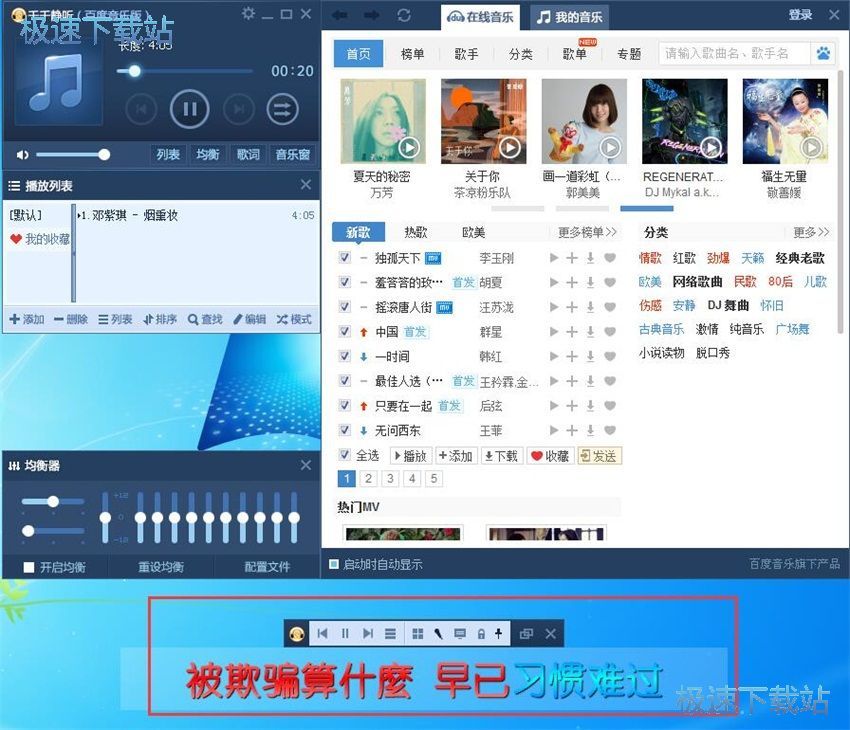Viewport: 850px width, 730px height.
Task: Select the 欧美 songs tab
Action: 473,232
